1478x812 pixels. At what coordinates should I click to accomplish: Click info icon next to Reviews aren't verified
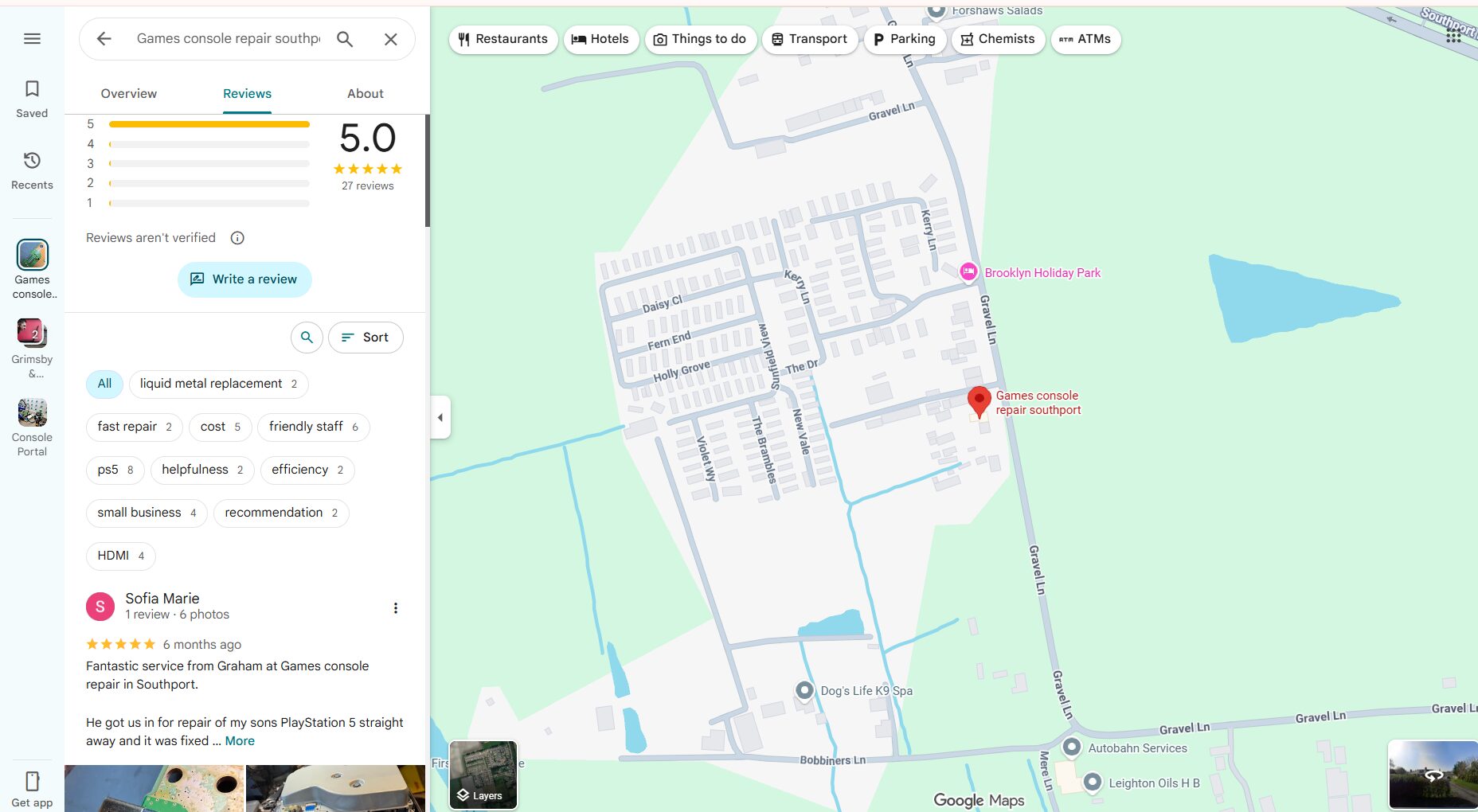pos(237,237)
